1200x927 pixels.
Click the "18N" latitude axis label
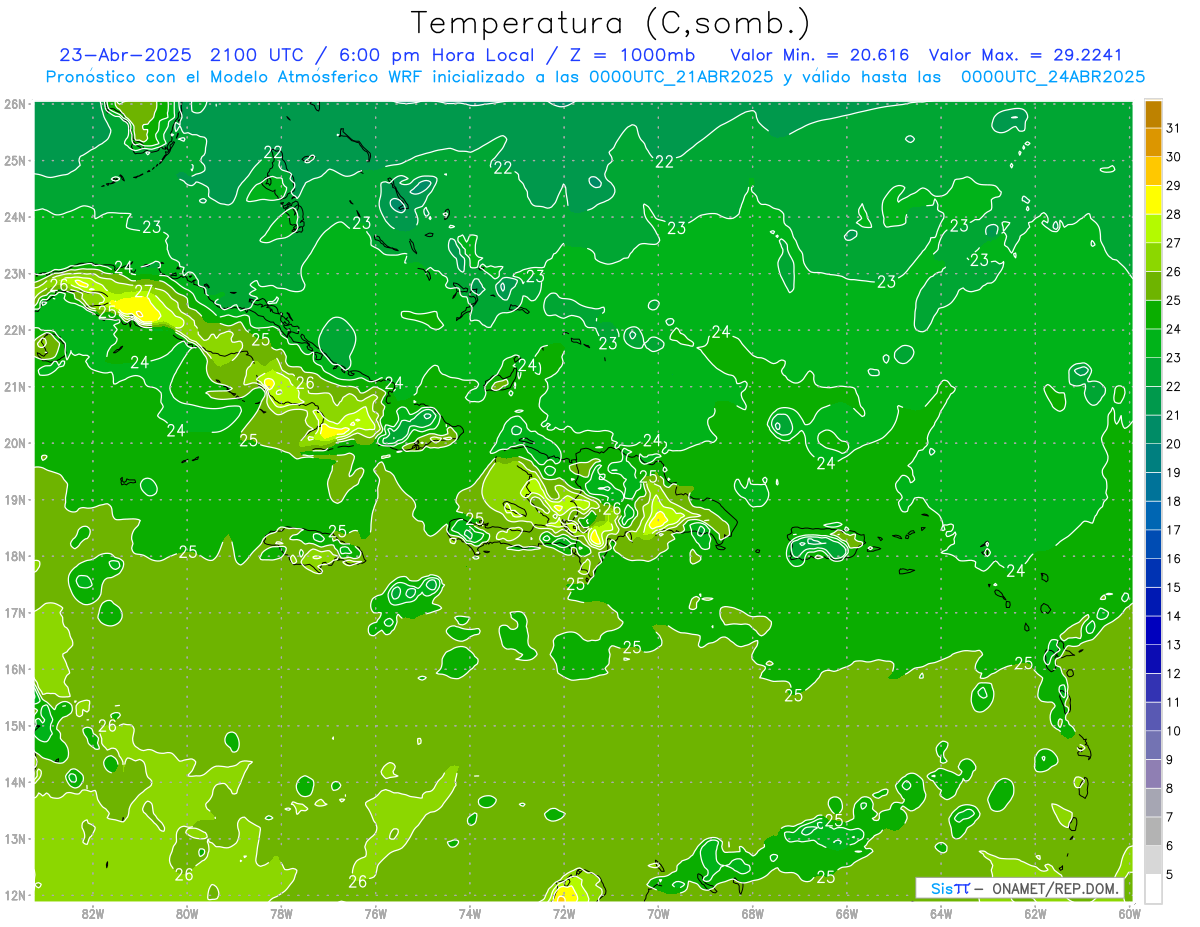point(15,556)
